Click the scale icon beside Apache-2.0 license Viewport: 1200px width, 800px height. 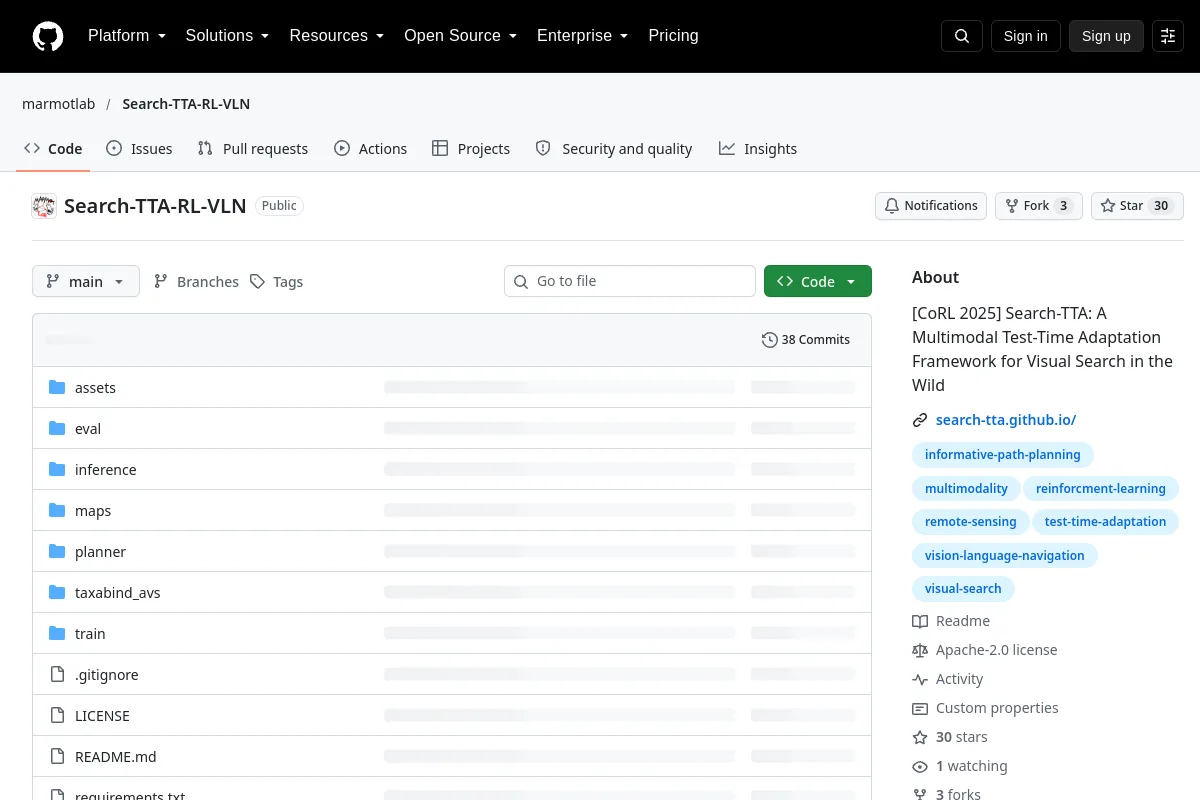(x=920, y=650)
